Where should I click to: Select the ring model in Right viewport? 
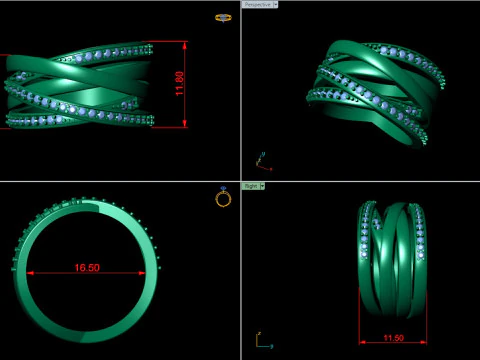393,260
